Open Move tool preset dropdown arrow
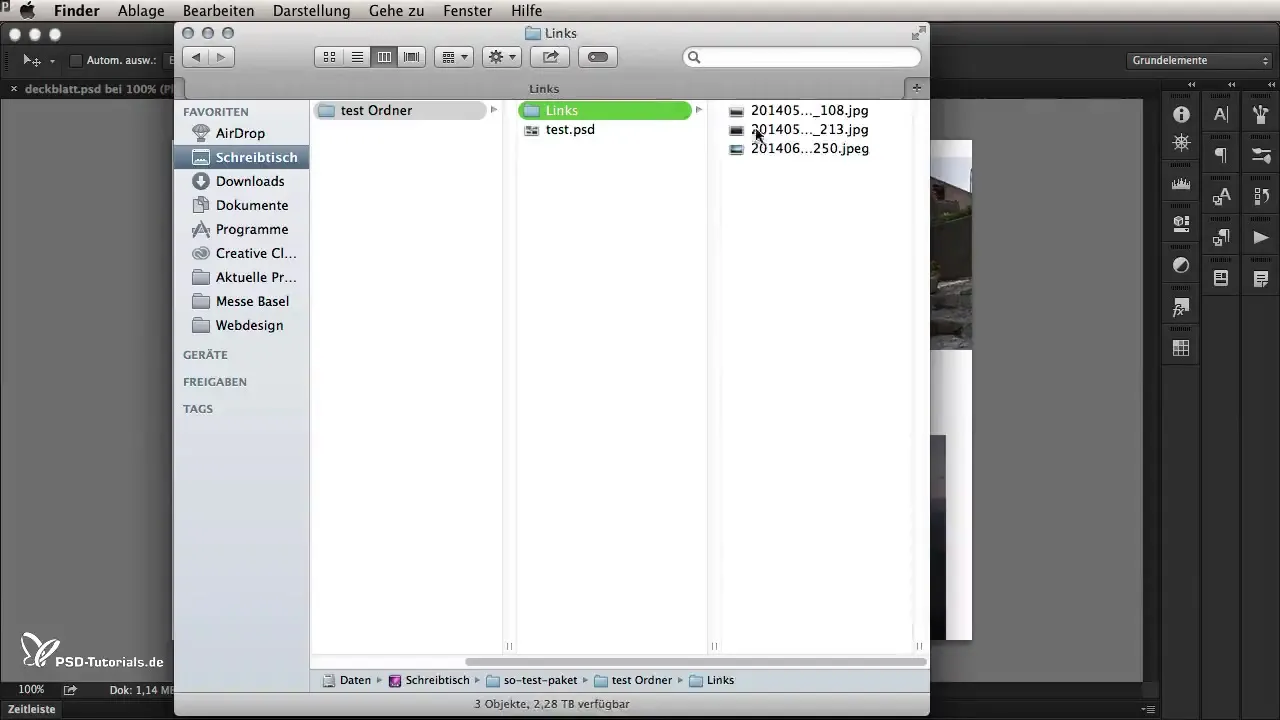Viewport: 1280px width, 720px height. point(52,61)
